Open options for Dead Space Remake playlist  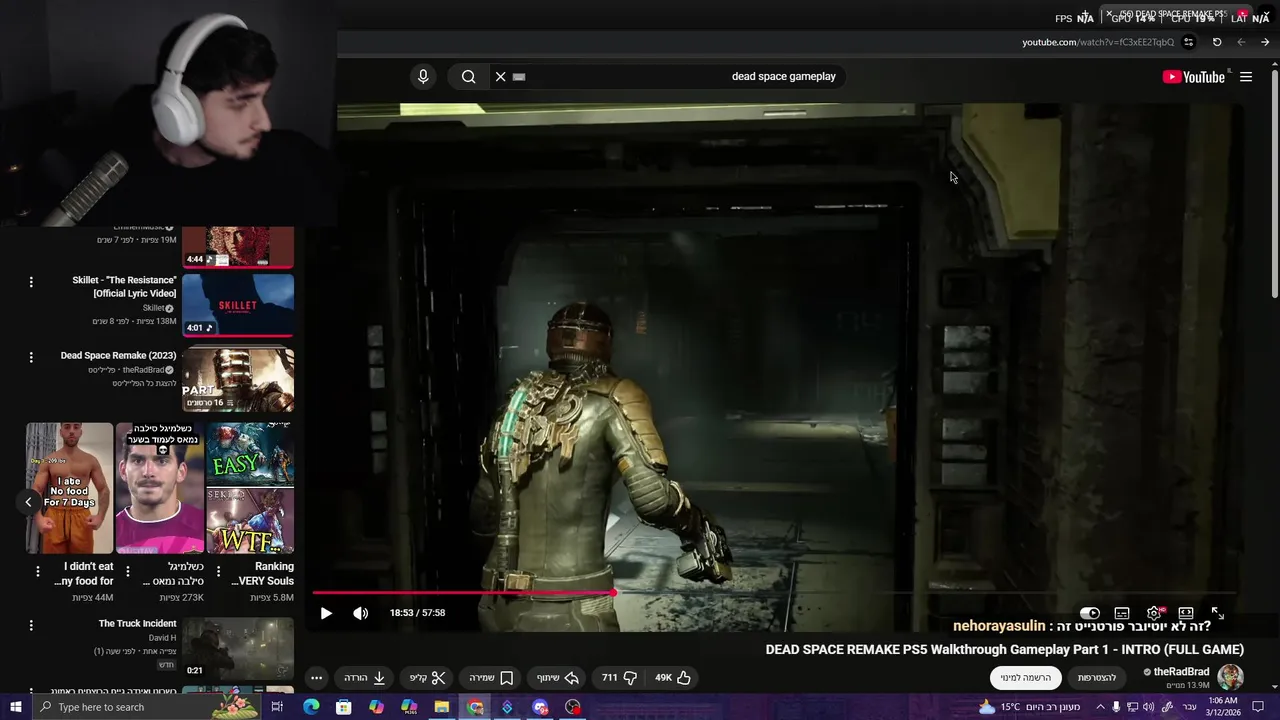(31, 357)
